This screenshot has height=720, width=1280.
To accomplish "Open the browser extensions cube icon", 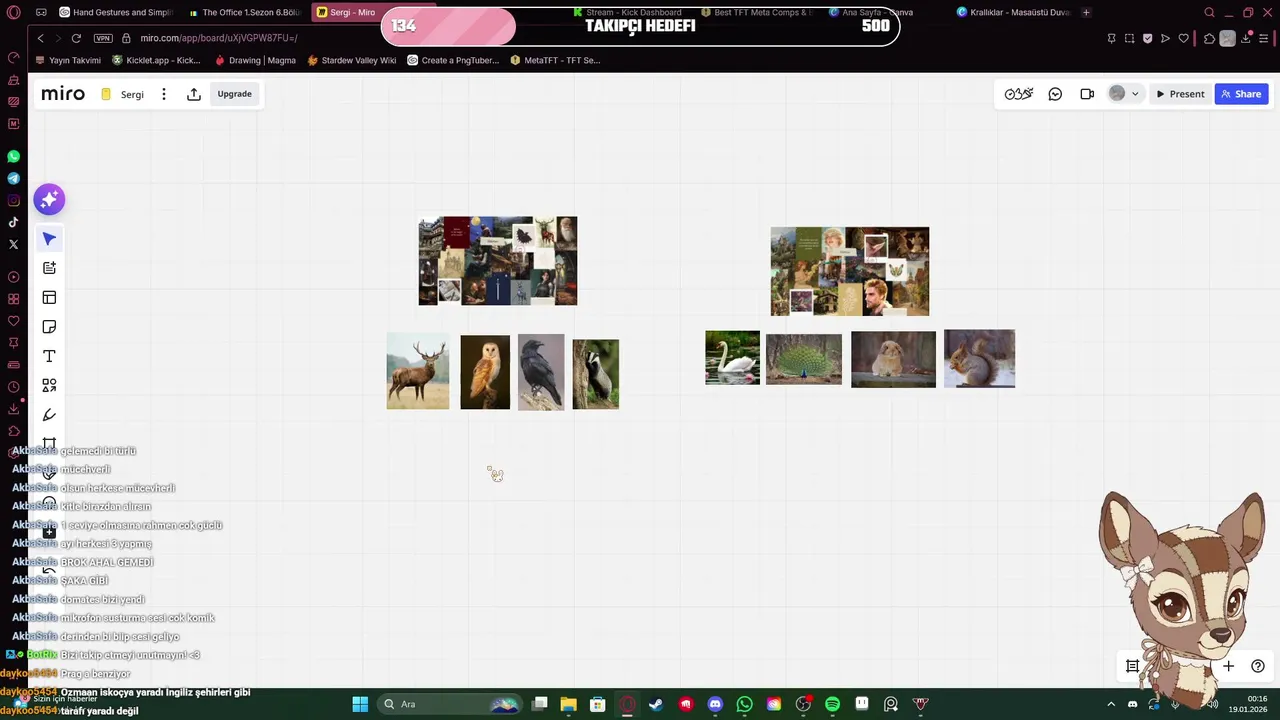I will 1209,38.
